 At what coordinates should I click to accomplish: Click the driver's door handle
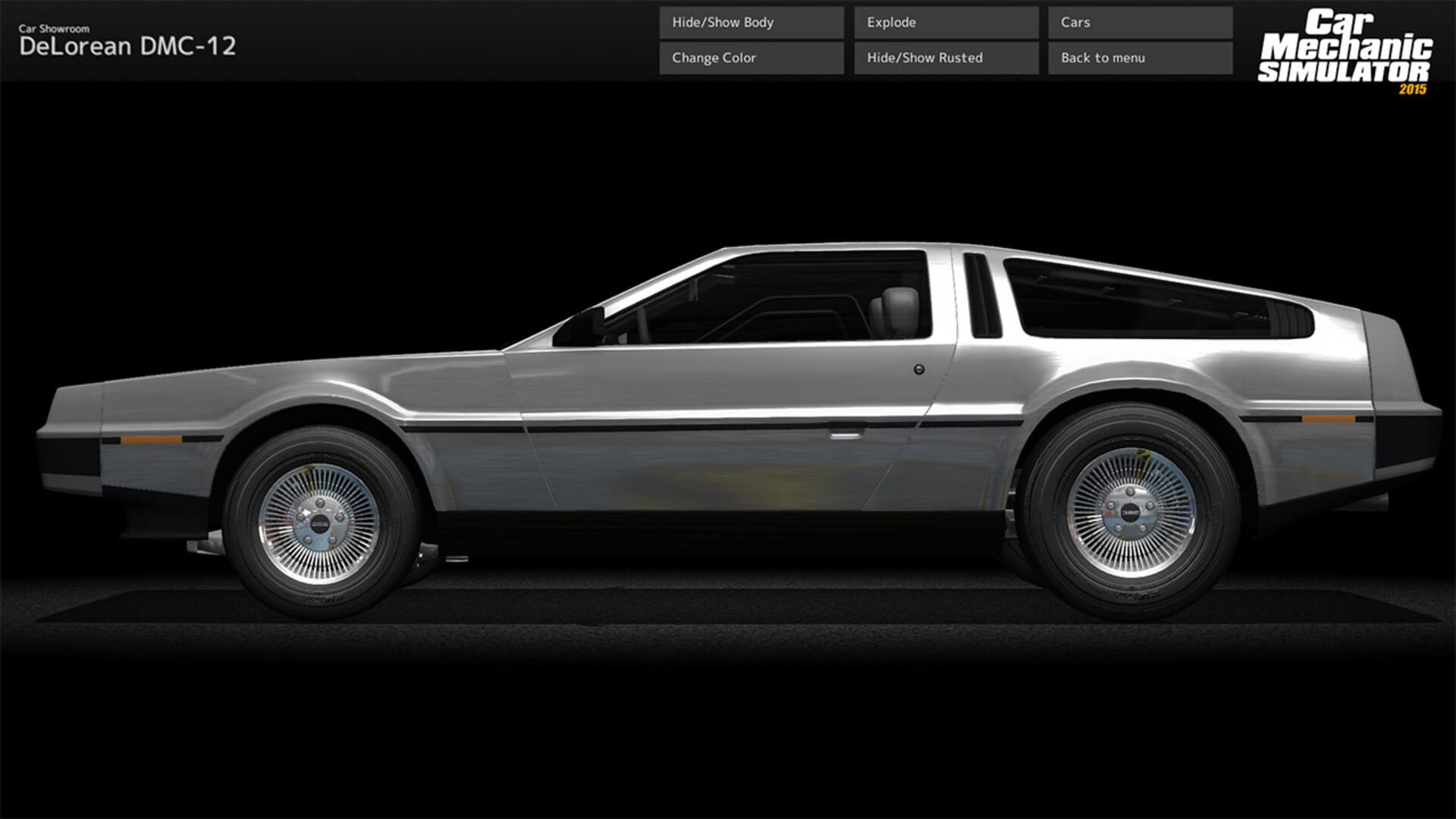[x=844, y=435]
